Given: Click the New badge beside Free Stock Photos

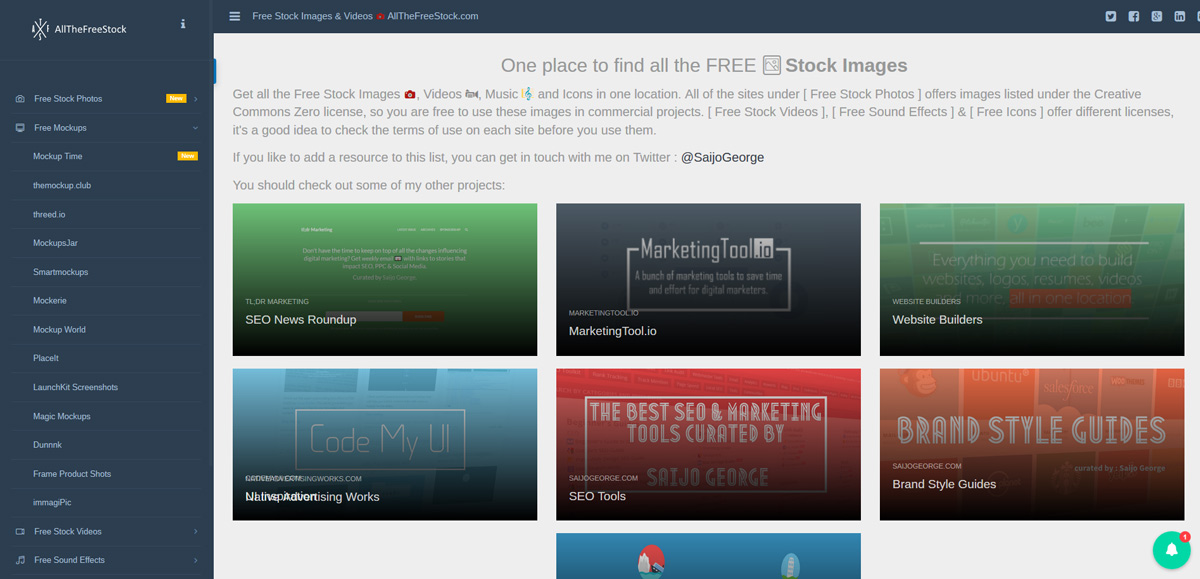Looking at the screenshot, I should (176, 99).
